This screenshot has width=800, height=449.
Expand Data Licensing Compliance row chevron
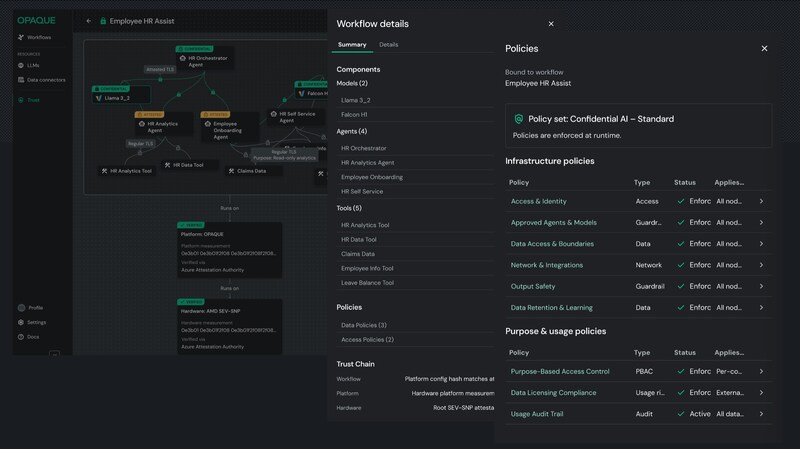pyautogui.click(x=761, y=393)
